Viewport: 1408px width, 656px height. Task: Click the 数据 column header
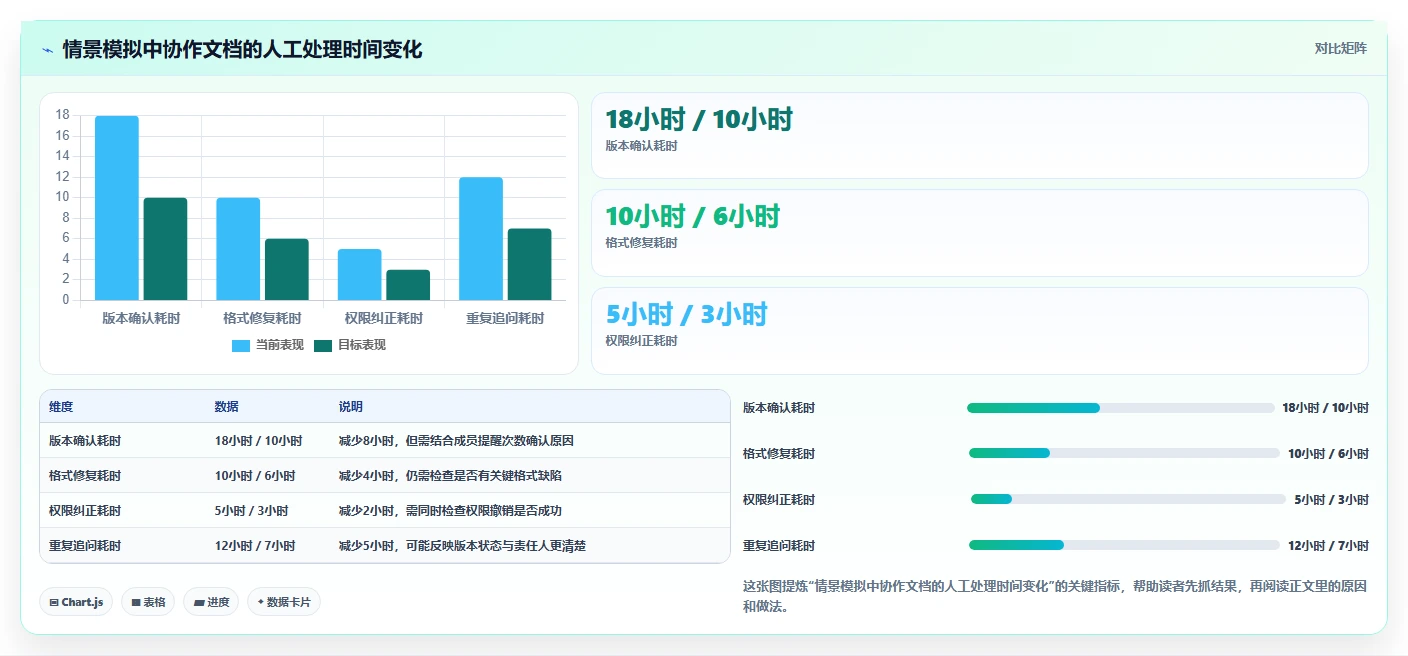226,407
